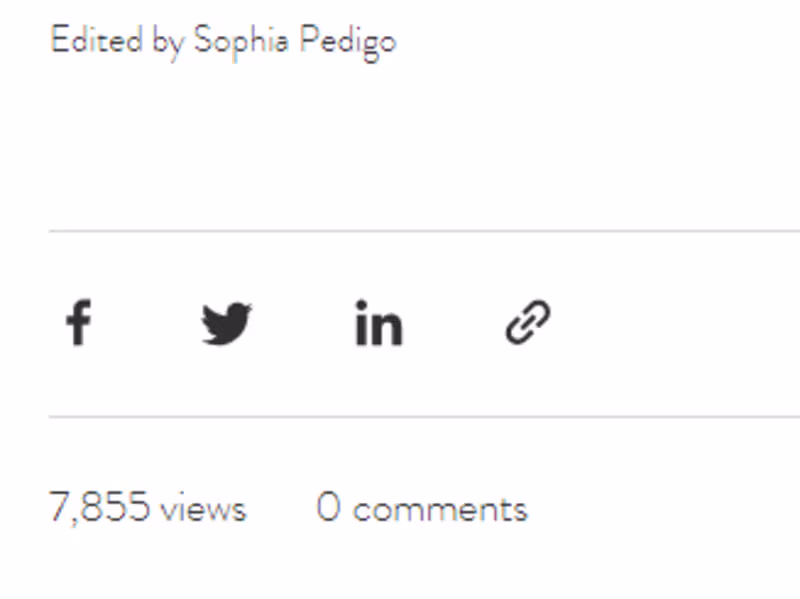Open the 0 comments link
Viewport: 800px width, 599px height.
click(422, 508)
